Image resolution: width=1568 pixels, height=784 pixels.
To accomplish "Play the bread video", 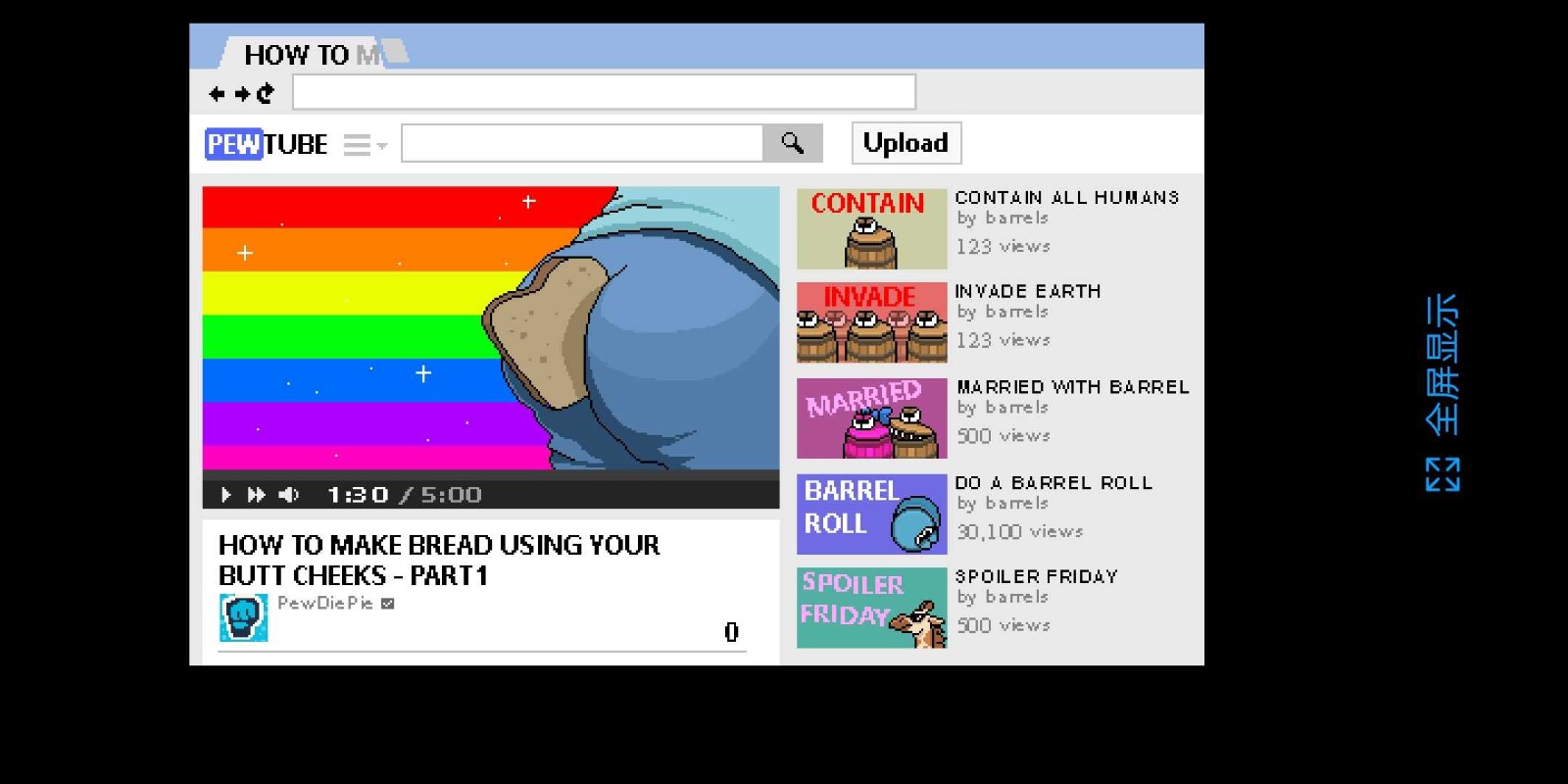I will [x=226, y=495].
